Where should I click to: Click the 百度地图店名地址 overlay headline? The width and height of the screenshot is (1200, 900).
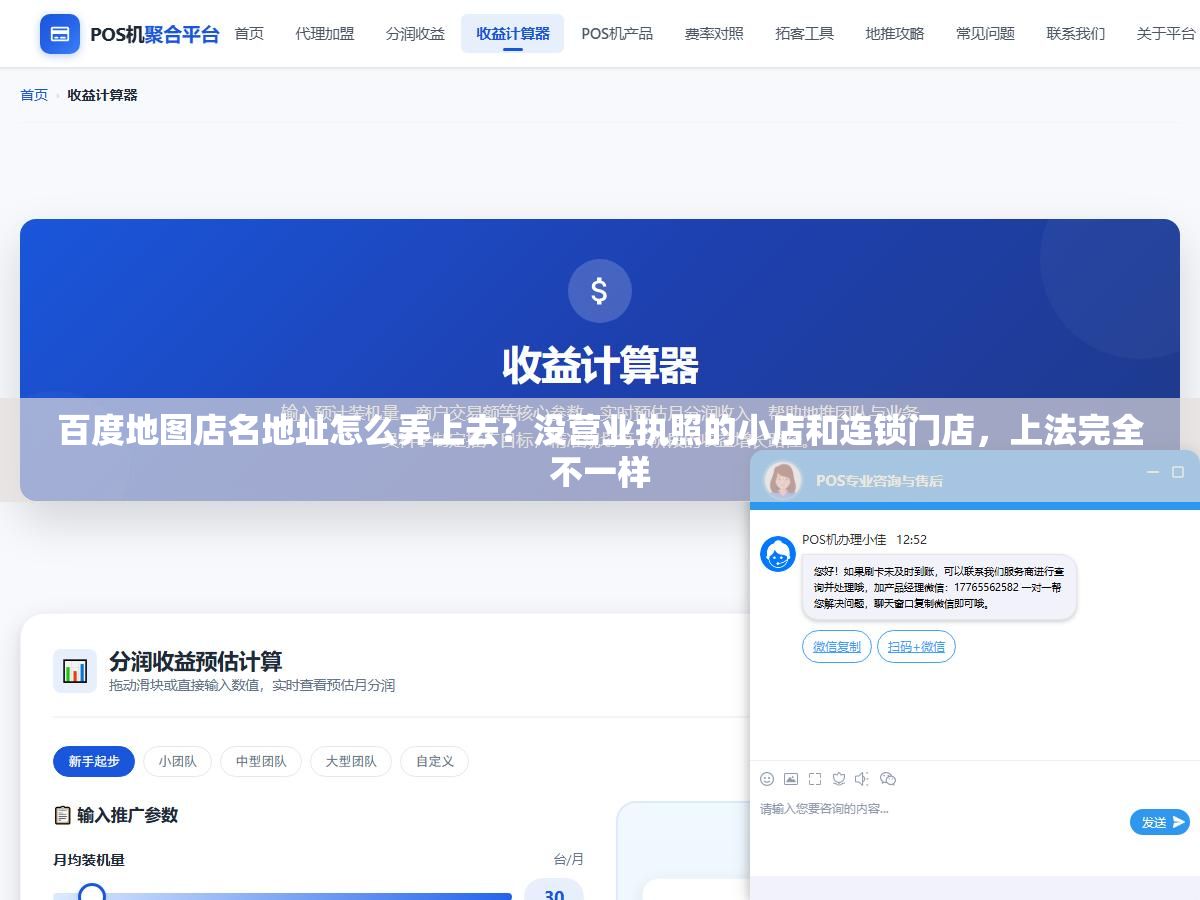coord(600,450)
